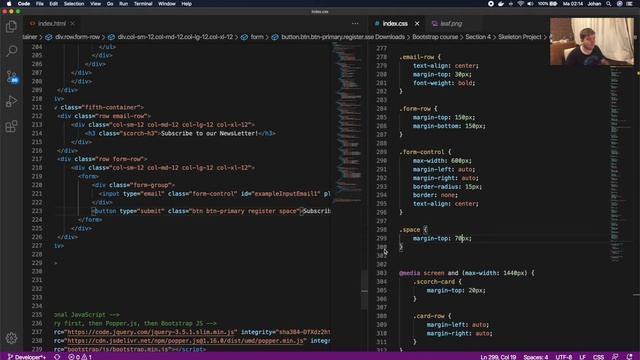
Task: Click the Siri icon in the menu bar
Action: (x=620, y=4)
